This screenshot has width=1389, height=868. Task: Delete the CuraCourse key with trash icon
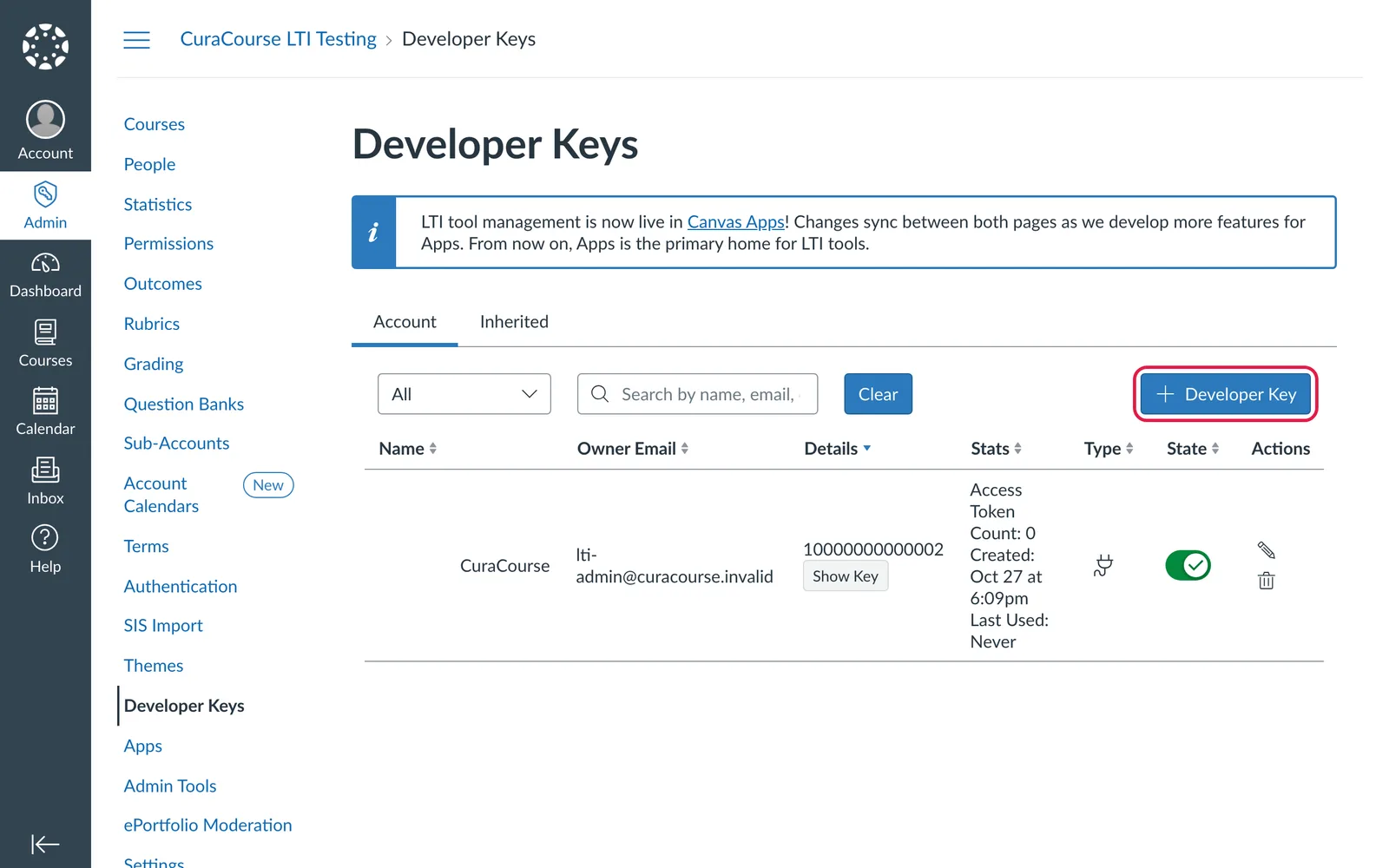click(1266, 581)
